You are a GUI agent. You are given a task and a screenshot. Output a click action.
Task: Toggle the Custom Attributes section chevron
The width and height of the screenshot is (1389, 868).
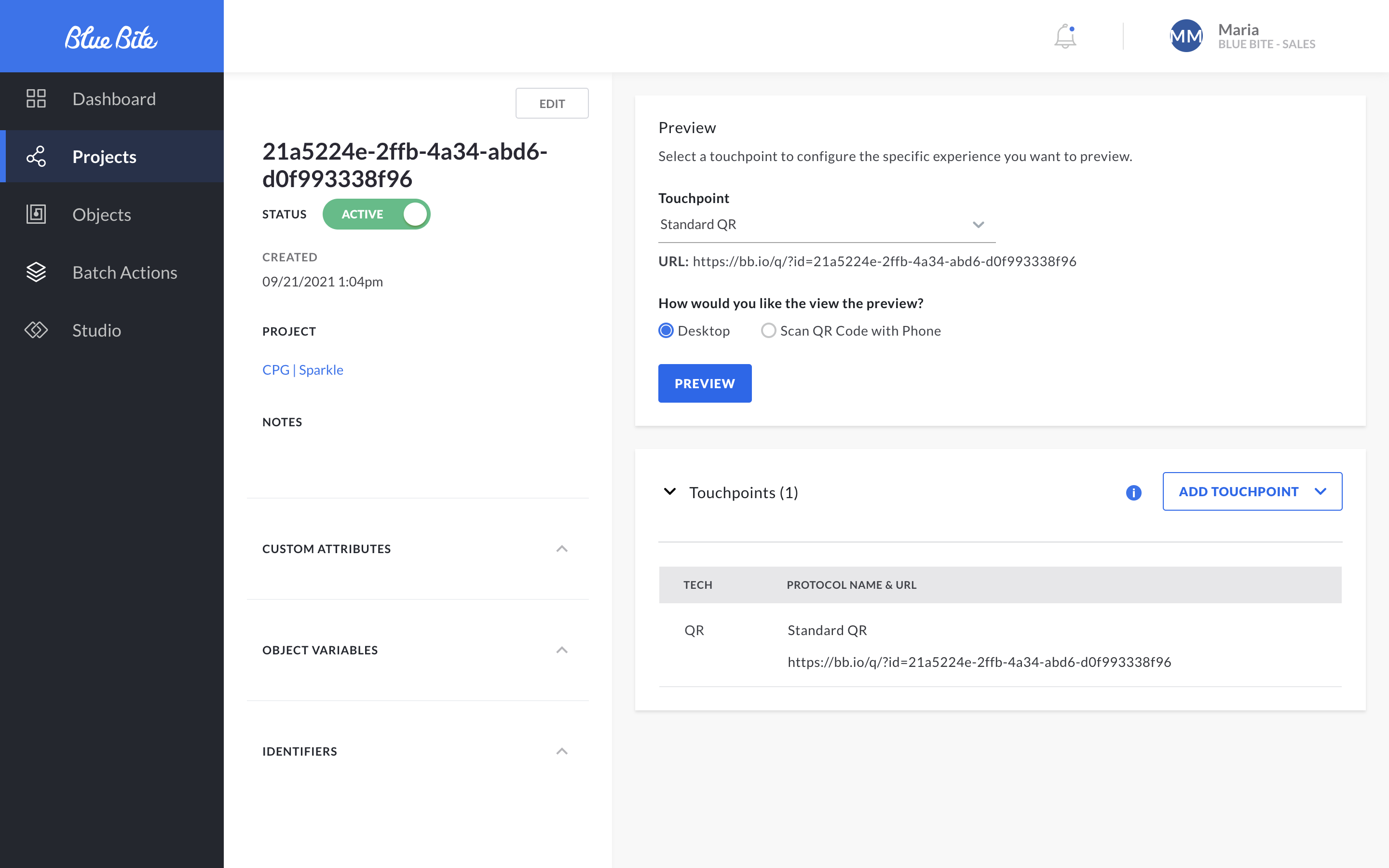[562, 549]
